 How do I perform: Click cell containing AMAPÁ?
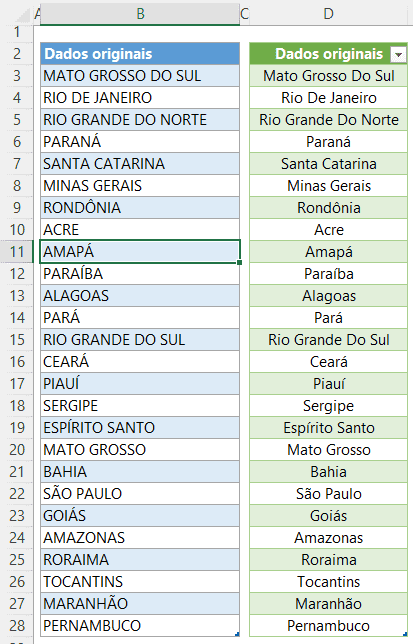coord(140,251)
